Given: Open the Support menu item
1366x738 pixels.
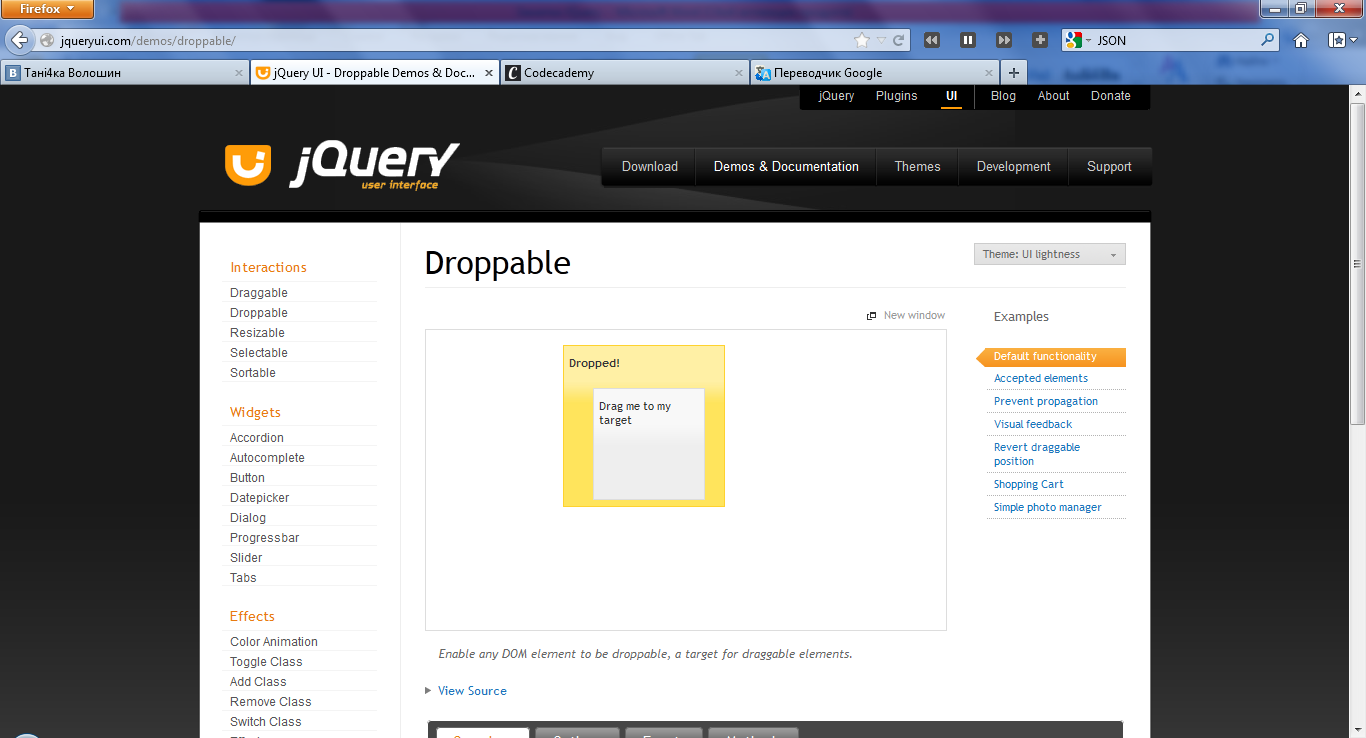Looking at the screenshot, I should pos(1109,167).
